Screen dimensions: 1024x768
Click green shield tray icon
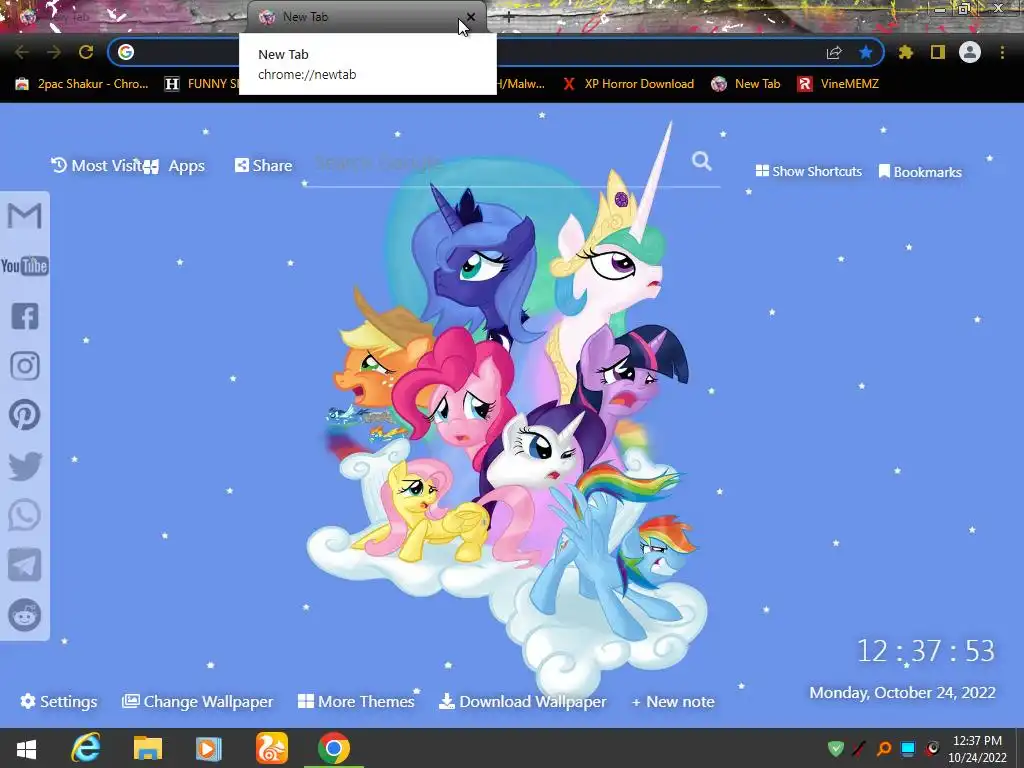click(x=835, y=748)
